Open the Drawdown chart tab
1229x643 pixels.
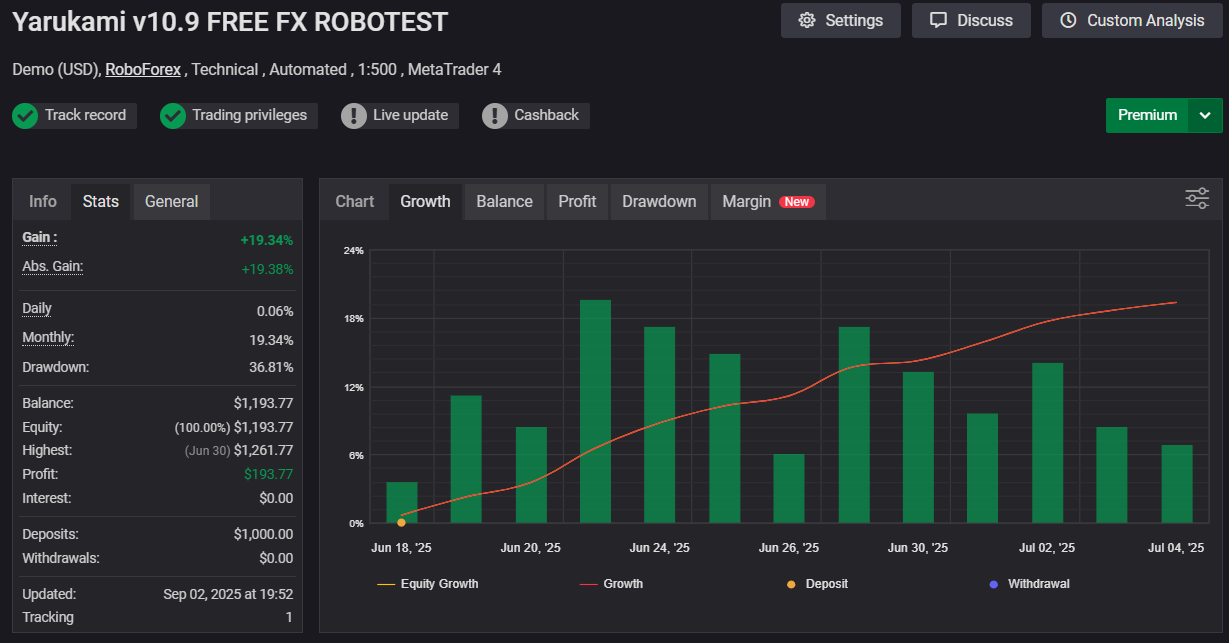coord(659,201)
